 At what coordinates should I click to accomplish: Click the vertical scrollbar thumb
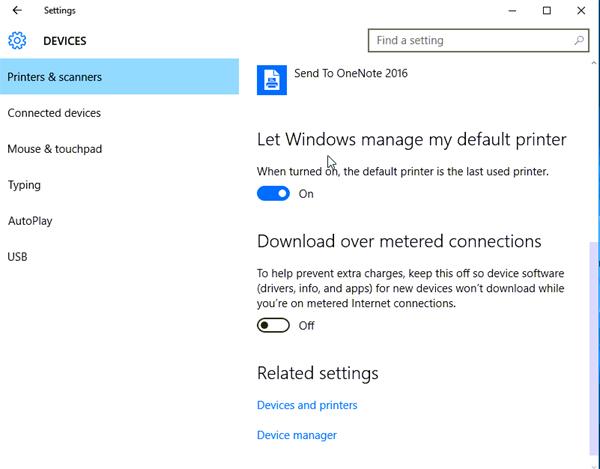pyautogui.click(x=594, y=348)
